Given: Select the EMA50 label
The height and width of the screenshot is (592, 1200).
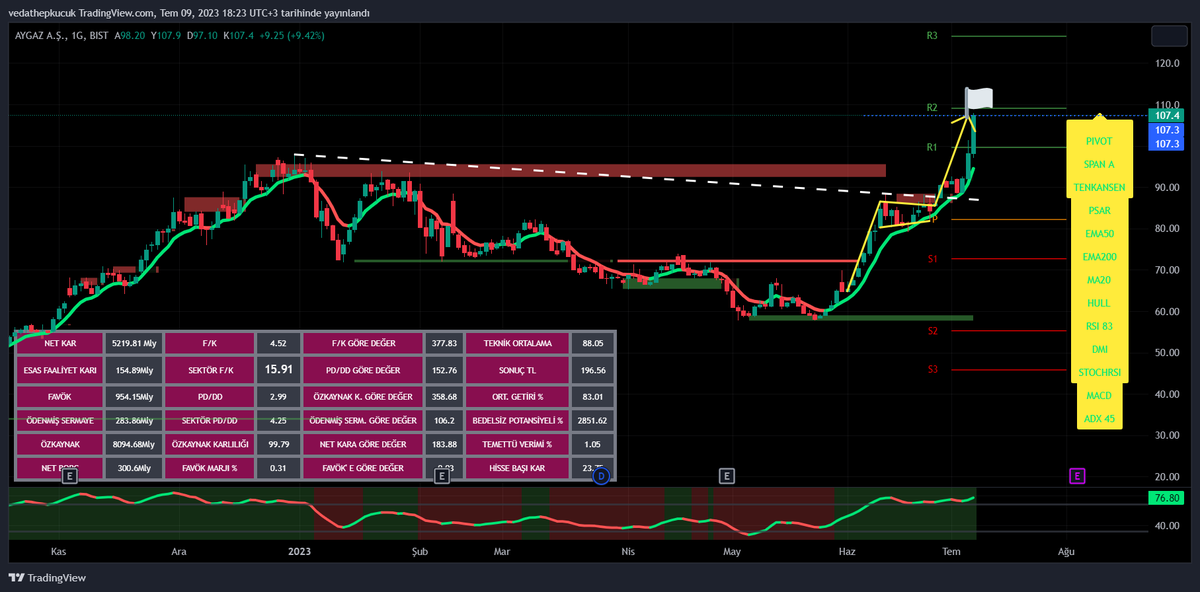Looking at the screenshot, I should 1099,234.
